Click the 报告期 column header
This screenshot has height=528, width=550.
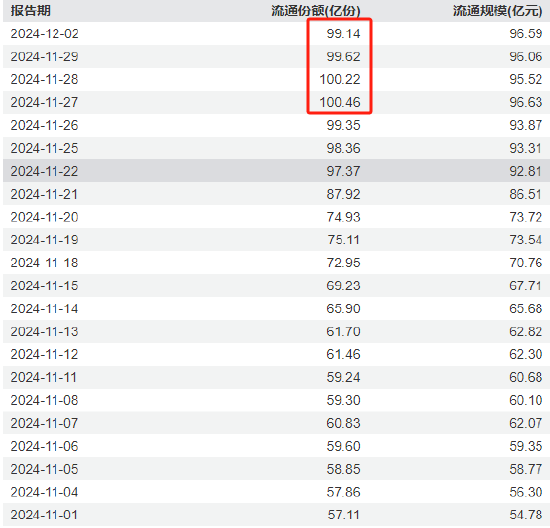[x=31, y=11]
